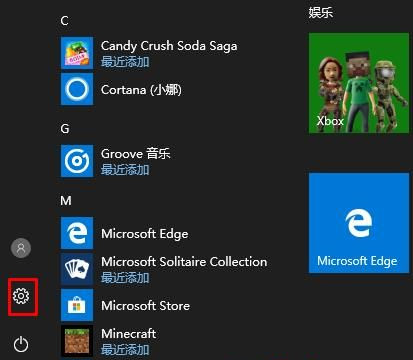Open the Xbox live tile
Image resolution: width=413 pixels, height=360 pixels.
click(x=359, y=83)
